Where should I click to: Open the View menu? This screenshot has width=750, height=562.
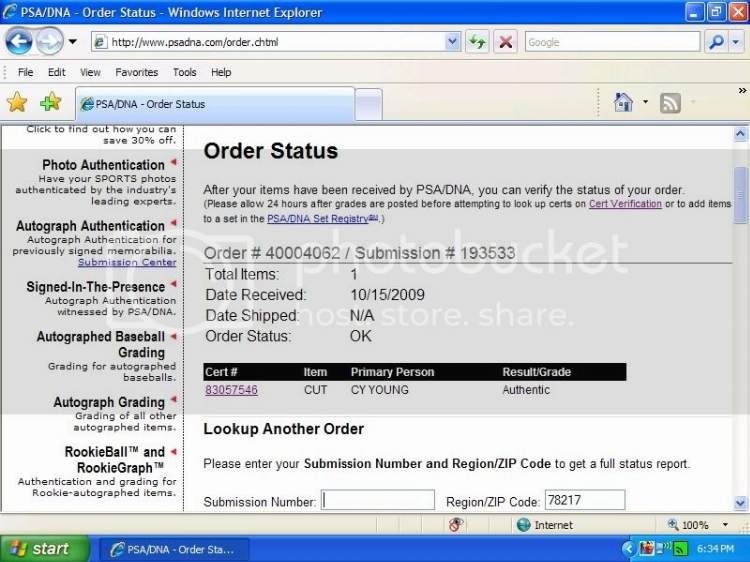point(90,72)
